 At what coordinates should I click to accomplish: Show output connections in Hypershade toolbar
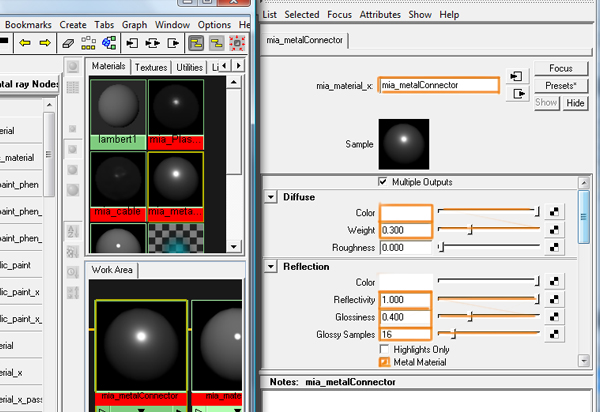pyautogui.click(x=173, y=43)
